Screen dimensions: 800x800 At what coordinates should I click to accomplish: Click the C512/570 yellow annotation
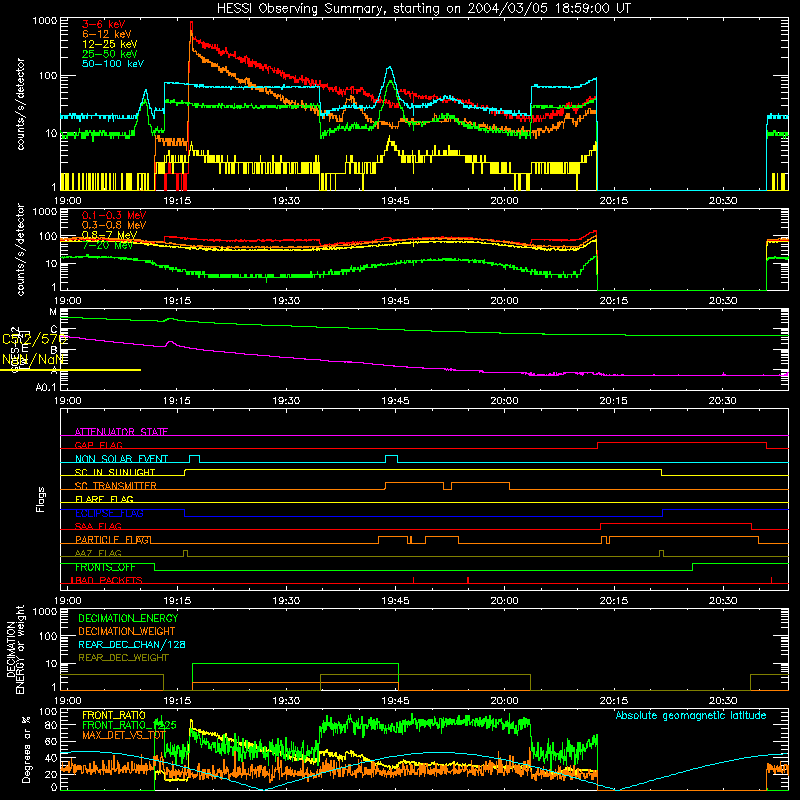34,340
